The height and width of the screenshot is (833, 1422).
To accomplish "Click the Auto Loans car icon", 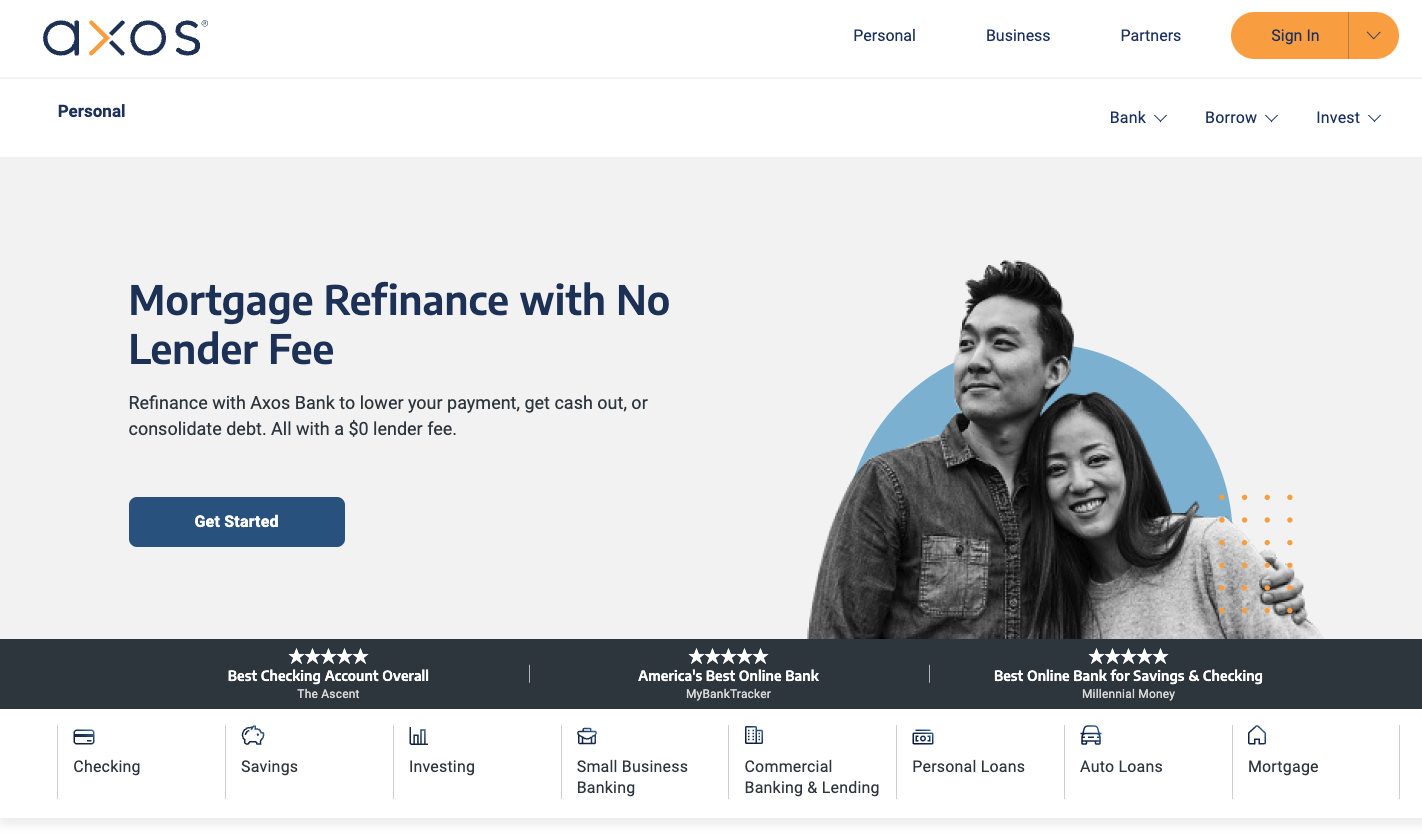I will [1091, 736].
